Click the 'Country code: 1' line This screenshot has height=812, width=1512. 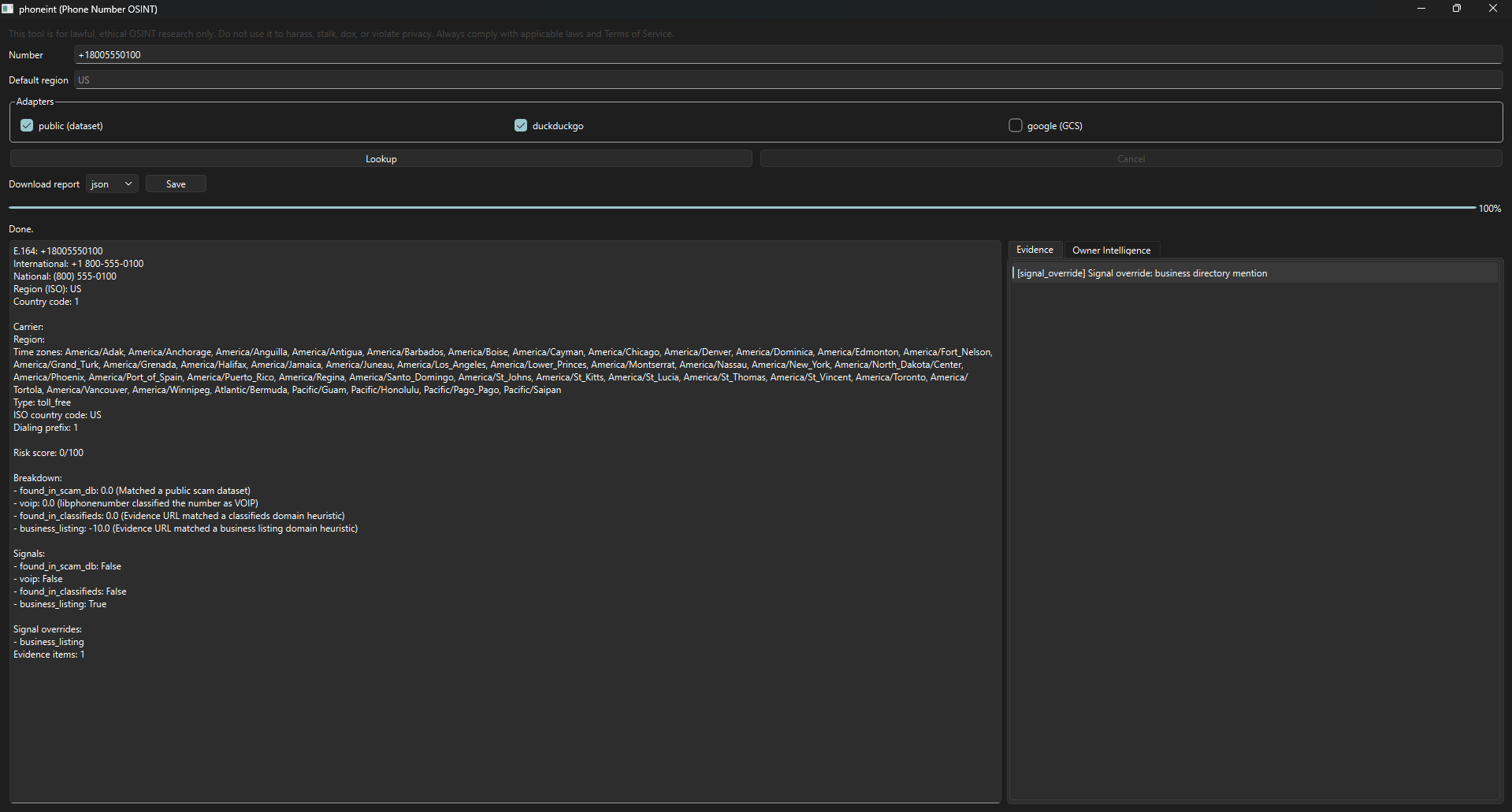pyautogui.click(x=46, y=302)
